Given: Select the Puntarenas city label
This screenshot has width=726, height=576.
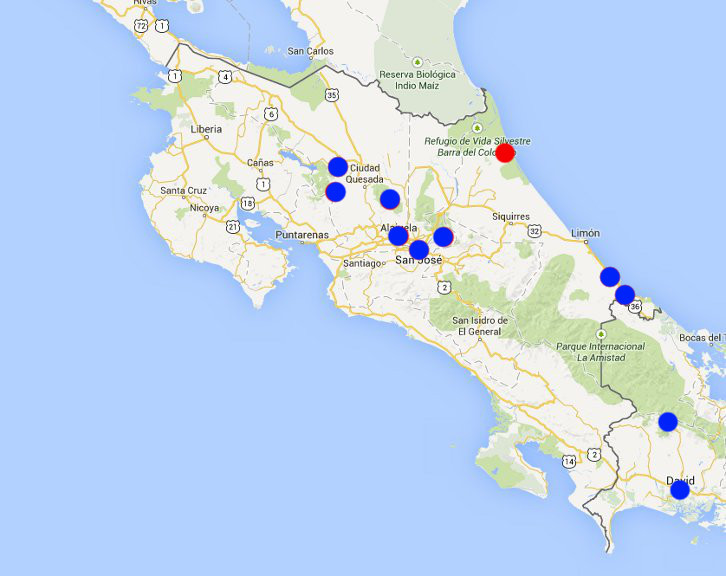Looking at the screenshot, I should coord(304,235).
